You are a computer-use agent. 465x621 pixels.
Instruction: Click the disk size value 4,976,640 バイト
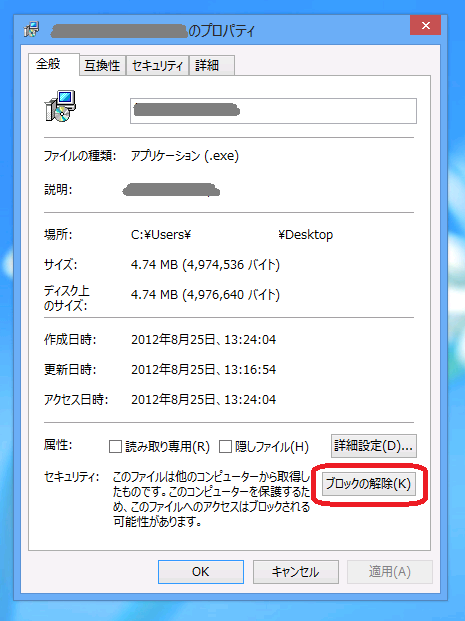235,295
